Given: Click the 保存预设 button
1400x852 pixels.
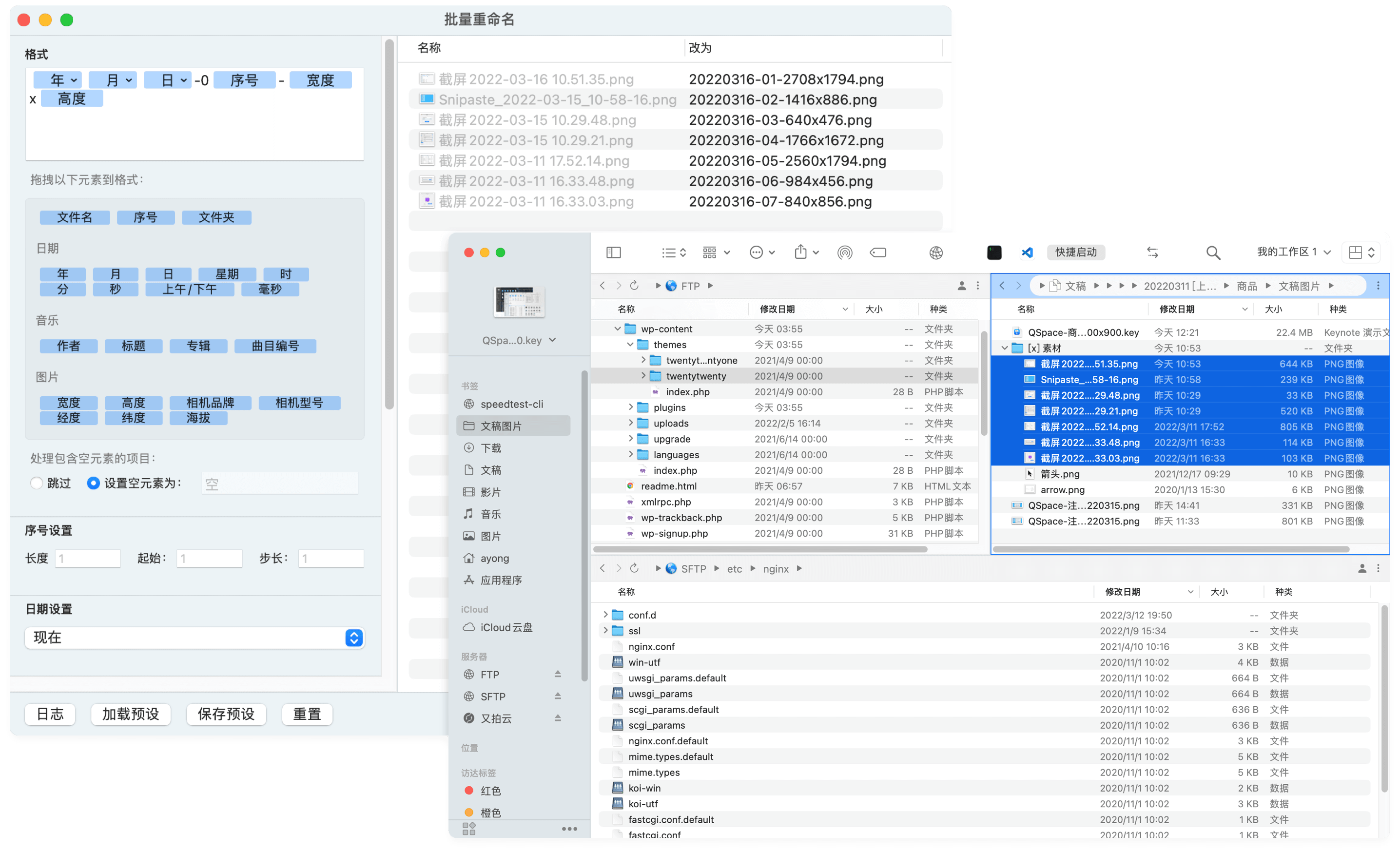Looking at the screenshot, I should coord(226,714).
